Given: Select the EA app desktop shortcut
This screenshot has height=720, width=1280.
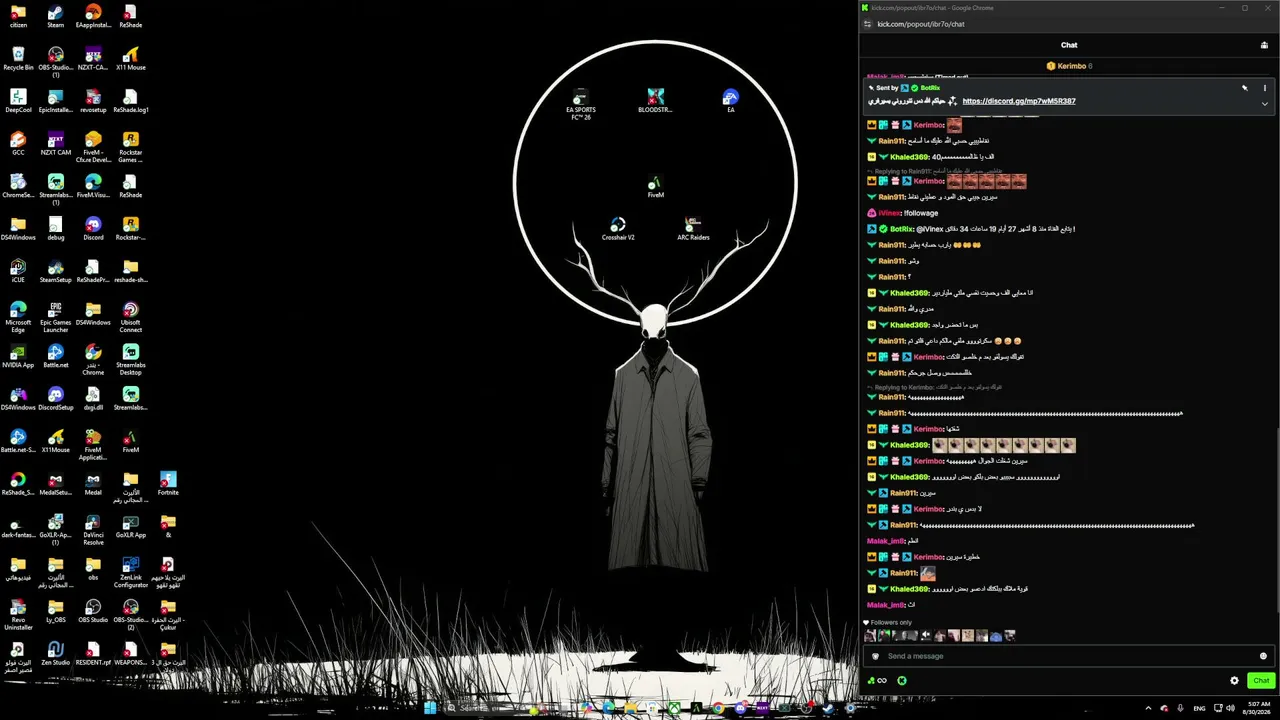Looking at the screenshot, I should point(731,101).
